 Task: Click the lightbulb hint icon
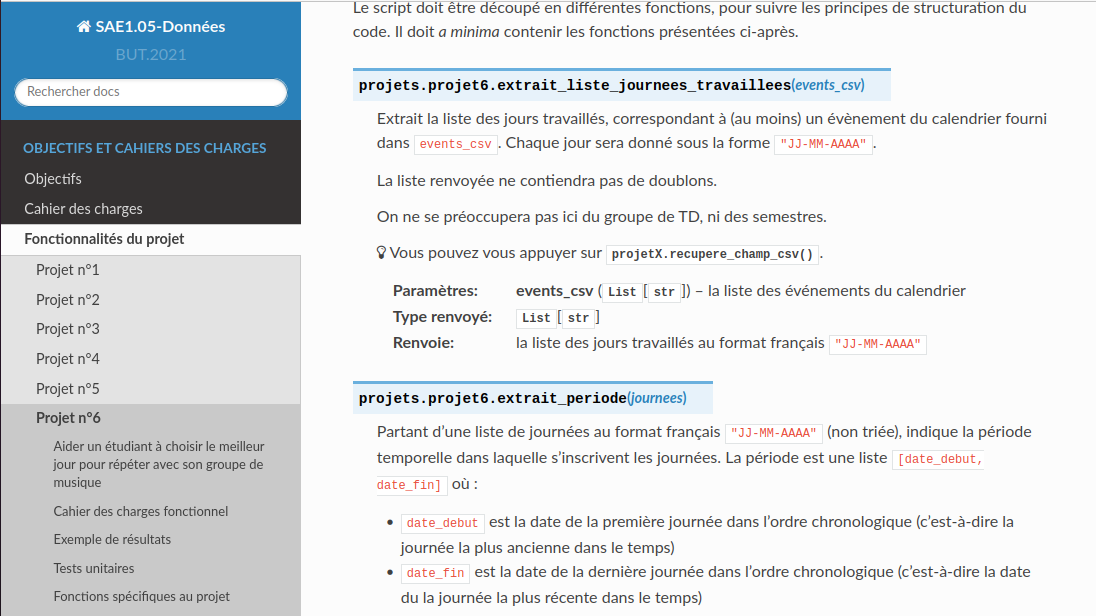[x=382, y=253]
